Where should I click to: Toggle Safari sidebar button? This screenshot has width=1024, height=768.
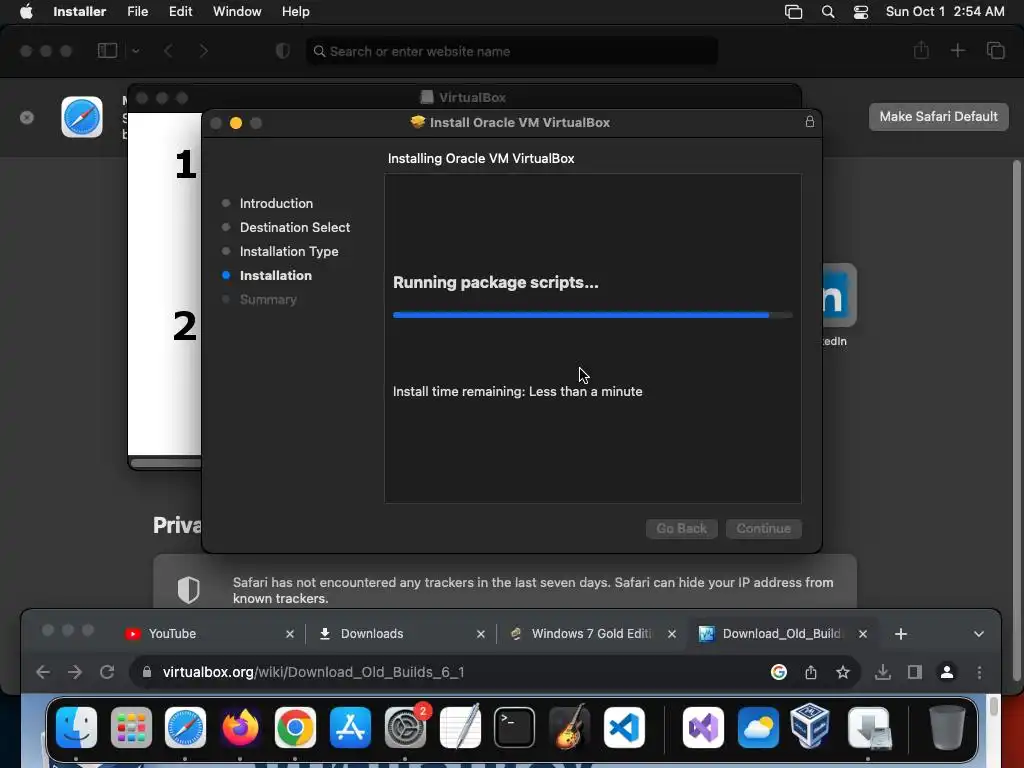(107, 50)
